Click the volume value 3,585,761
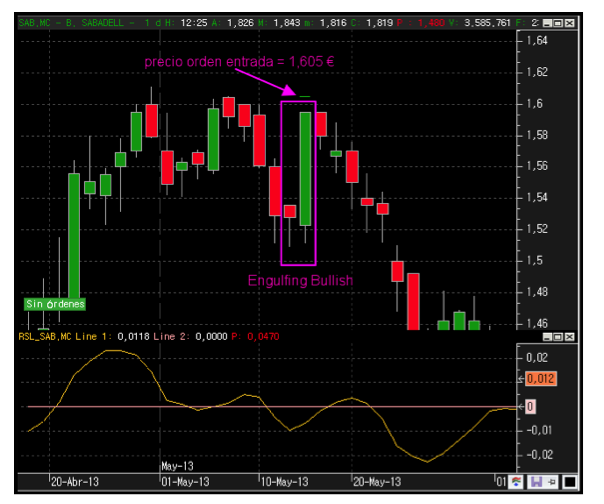604x504 pixels. (487, 23)
